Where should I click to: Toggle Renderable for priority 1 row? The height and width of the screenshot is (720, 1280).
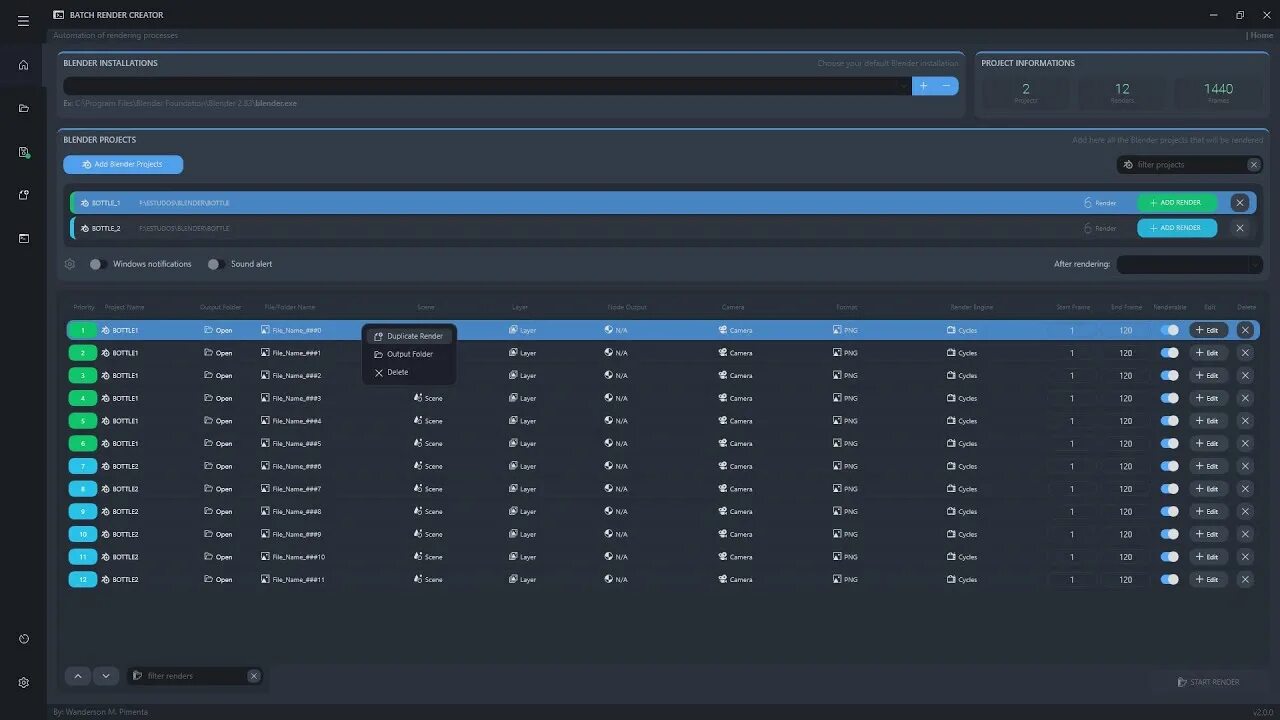[1170, 330]
